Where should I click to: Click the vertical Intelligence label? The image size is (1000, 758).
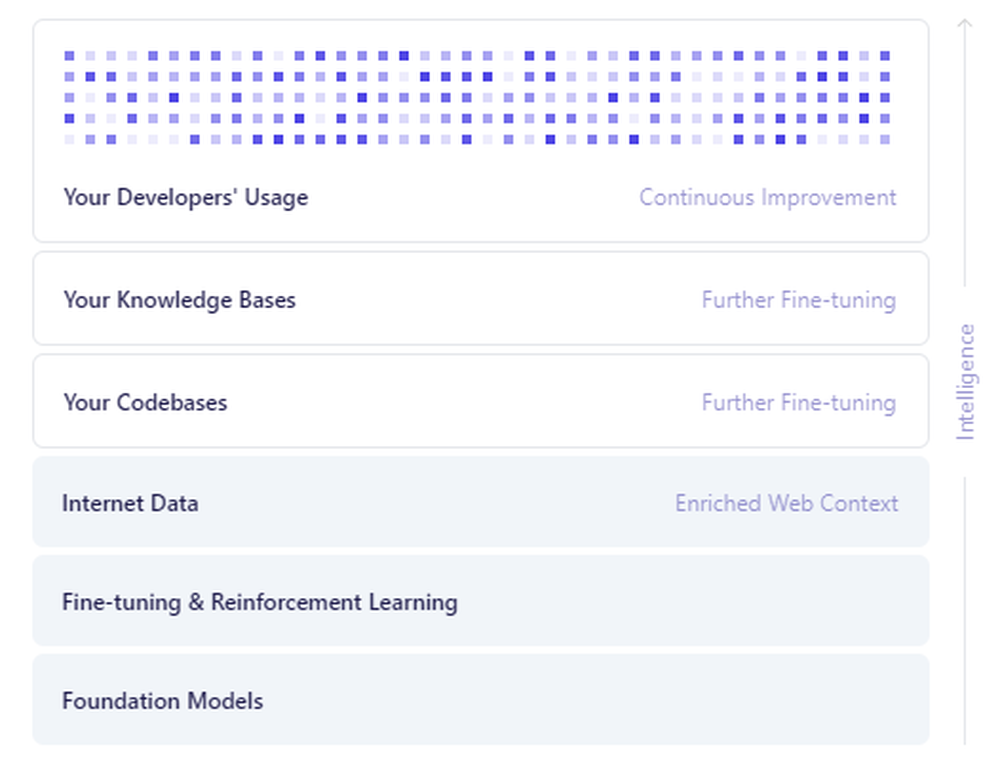point(966,382)
